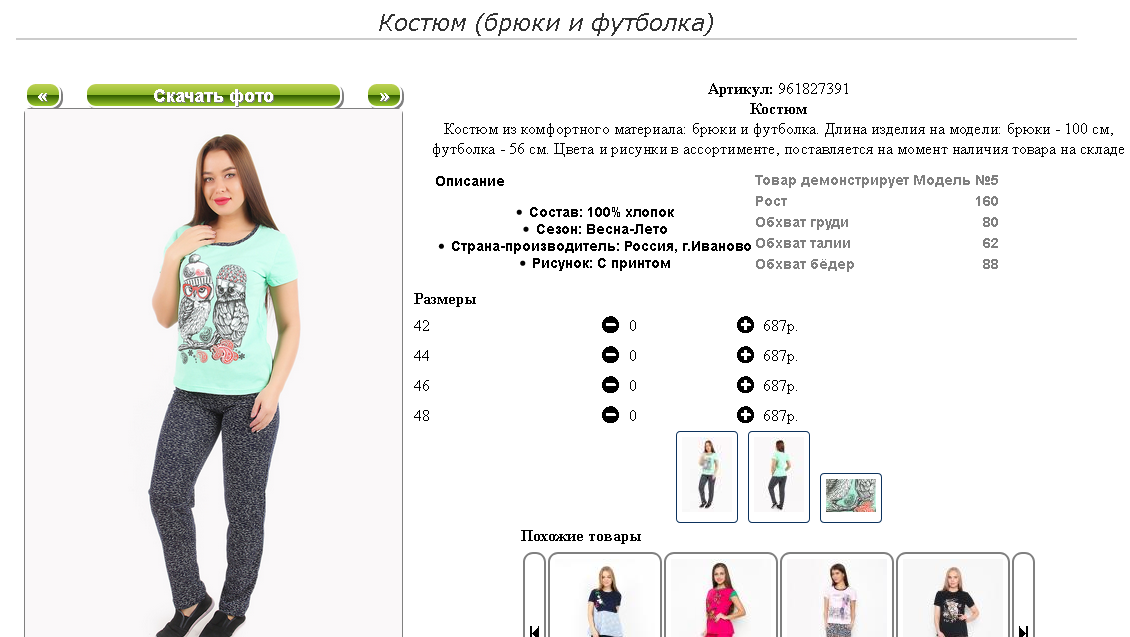Decrease quantity for size 44

pyautogui.click(x=610, y=355)
